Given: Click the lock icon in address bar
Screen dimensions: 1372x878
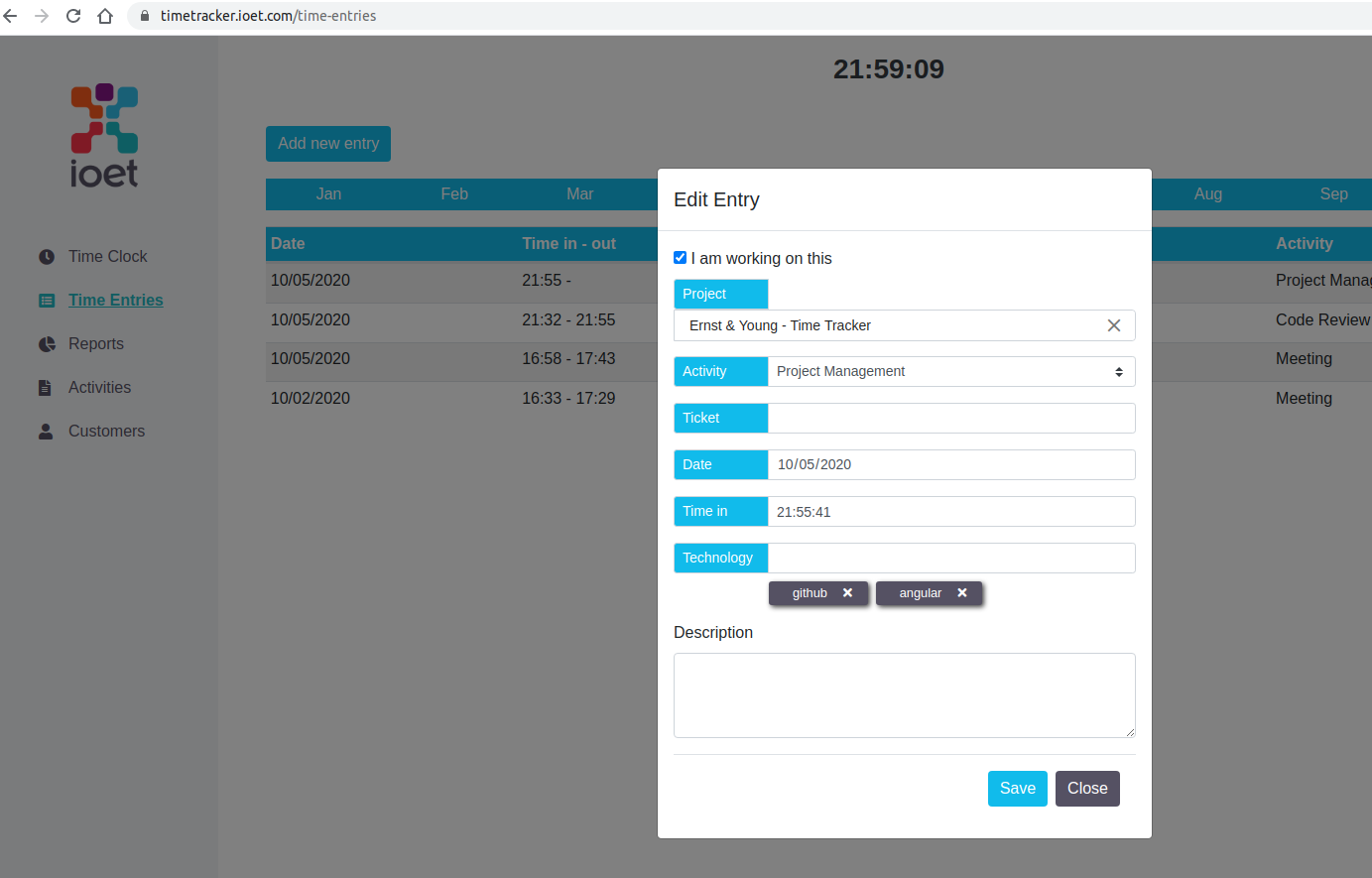Looking at the screenshot, I should pos(145,16).
